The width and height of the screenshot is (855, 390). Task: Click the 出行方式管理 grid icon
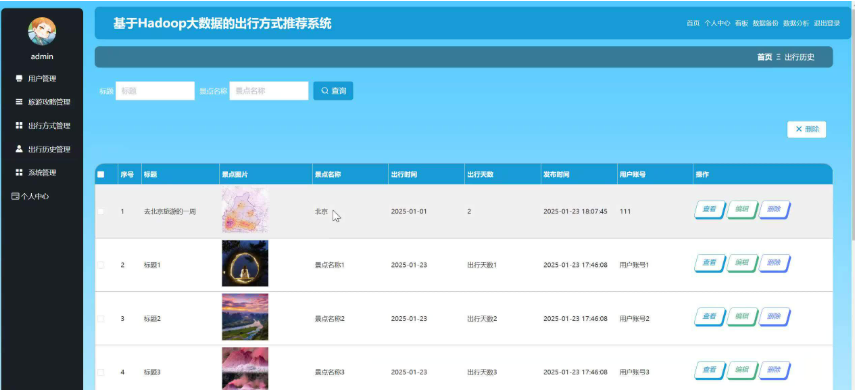(19, 125)
